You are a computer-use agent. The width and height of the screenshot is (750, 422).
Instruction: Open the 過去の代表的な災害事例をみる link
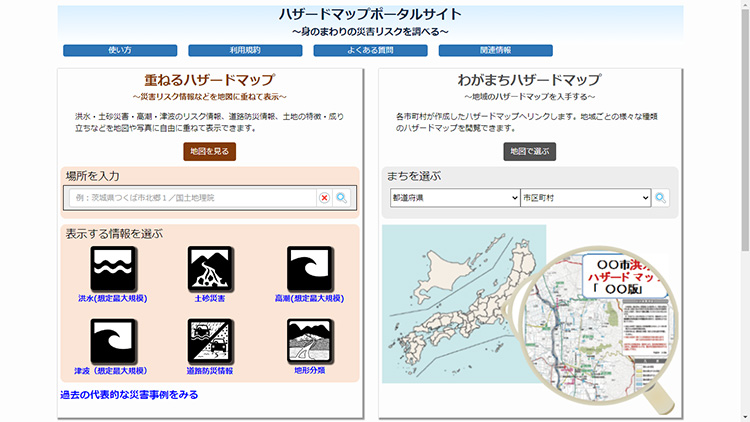129,395
